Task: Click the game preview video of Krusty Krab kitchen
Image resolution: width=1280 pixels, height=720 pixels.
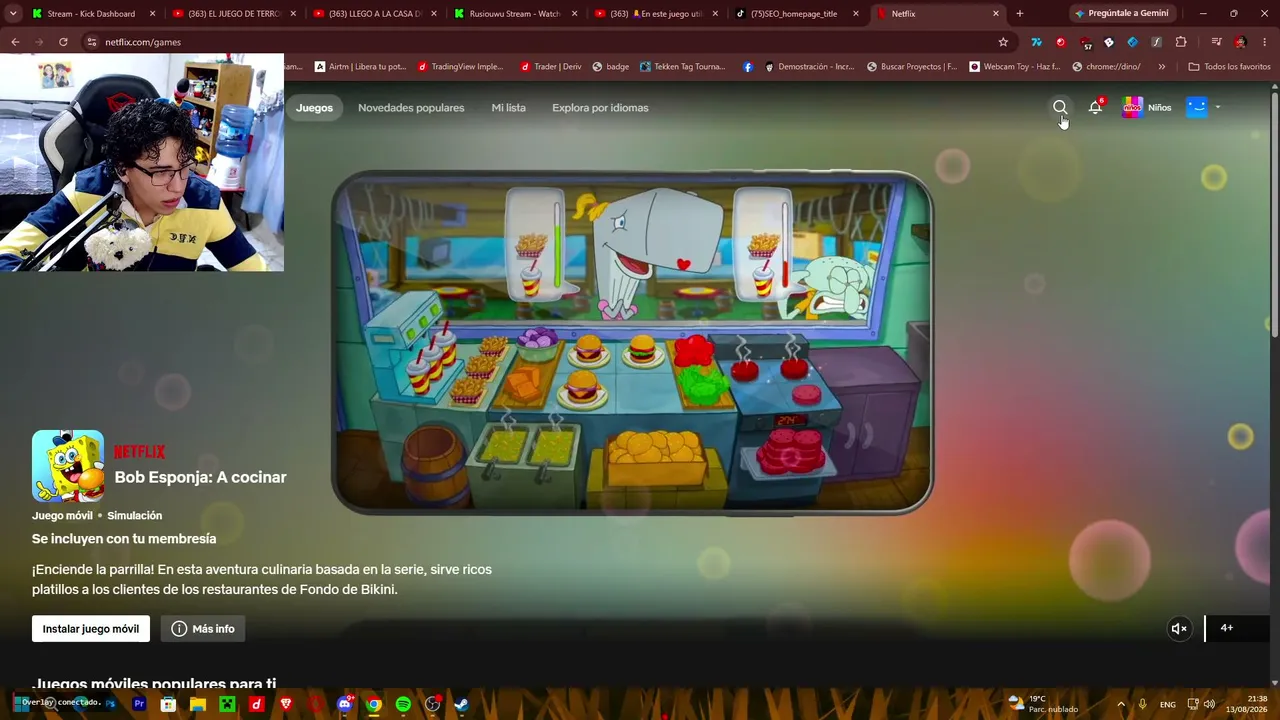Action: (632, 342)
